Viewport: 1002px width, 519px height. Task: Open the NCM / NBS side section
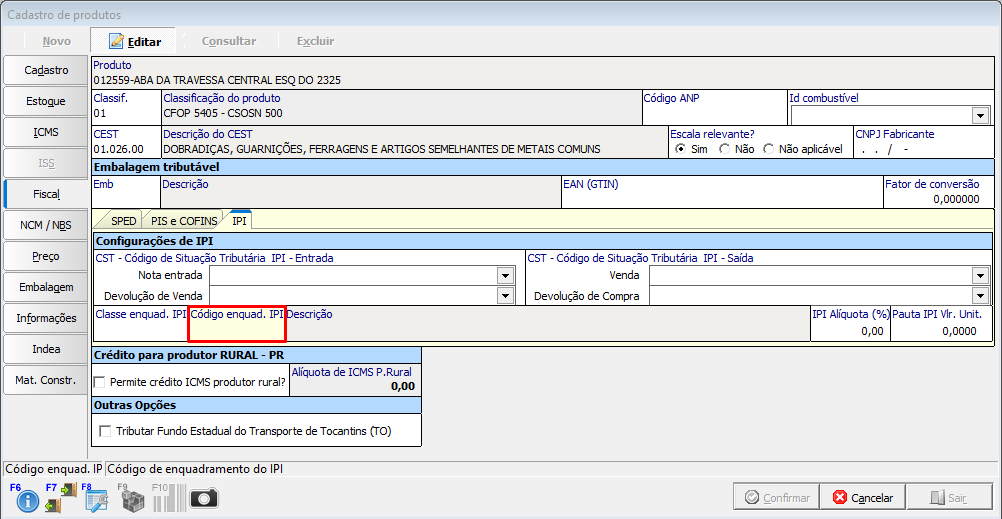45,225
